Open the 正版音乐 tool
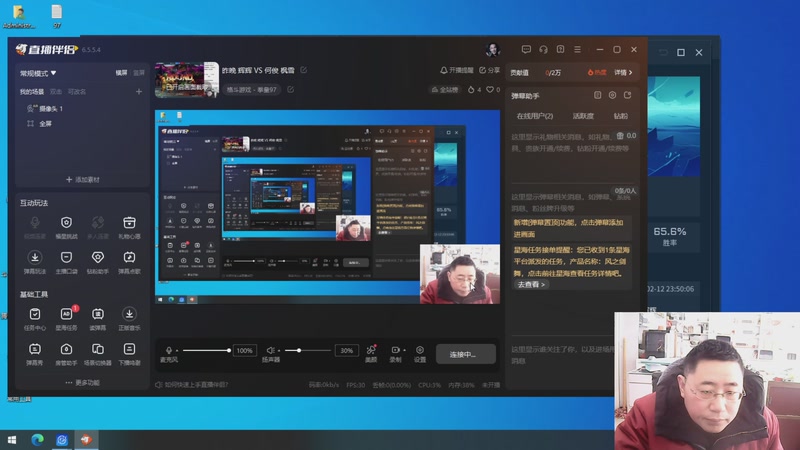The height and width of the screenshot is (450, 800). click(x=129, y=318)
